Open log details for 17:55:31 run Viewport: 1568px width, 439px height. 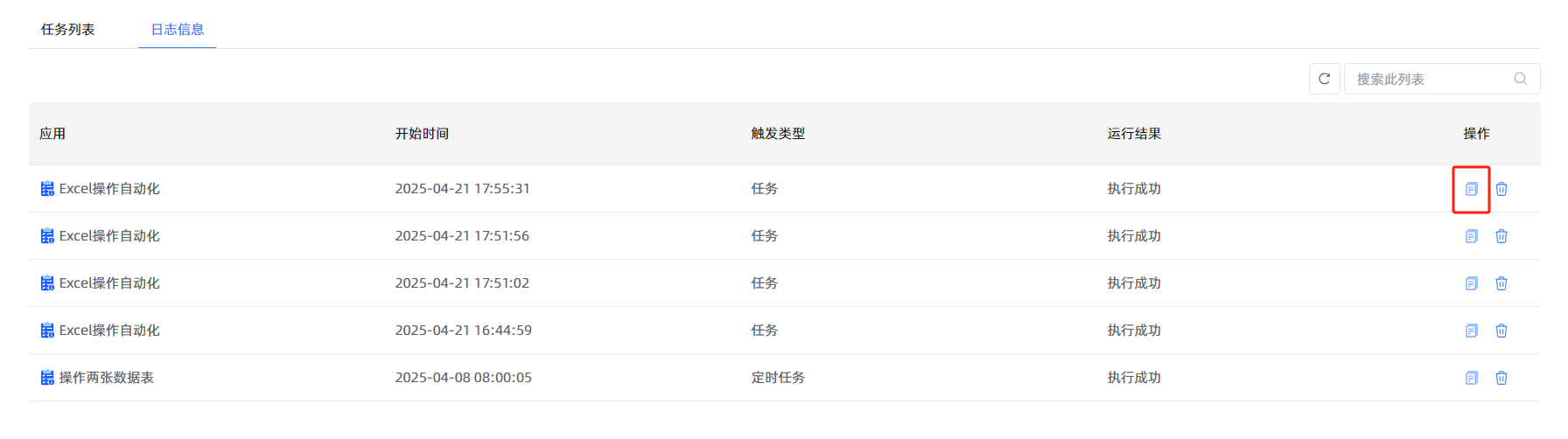click(1471, 189)
